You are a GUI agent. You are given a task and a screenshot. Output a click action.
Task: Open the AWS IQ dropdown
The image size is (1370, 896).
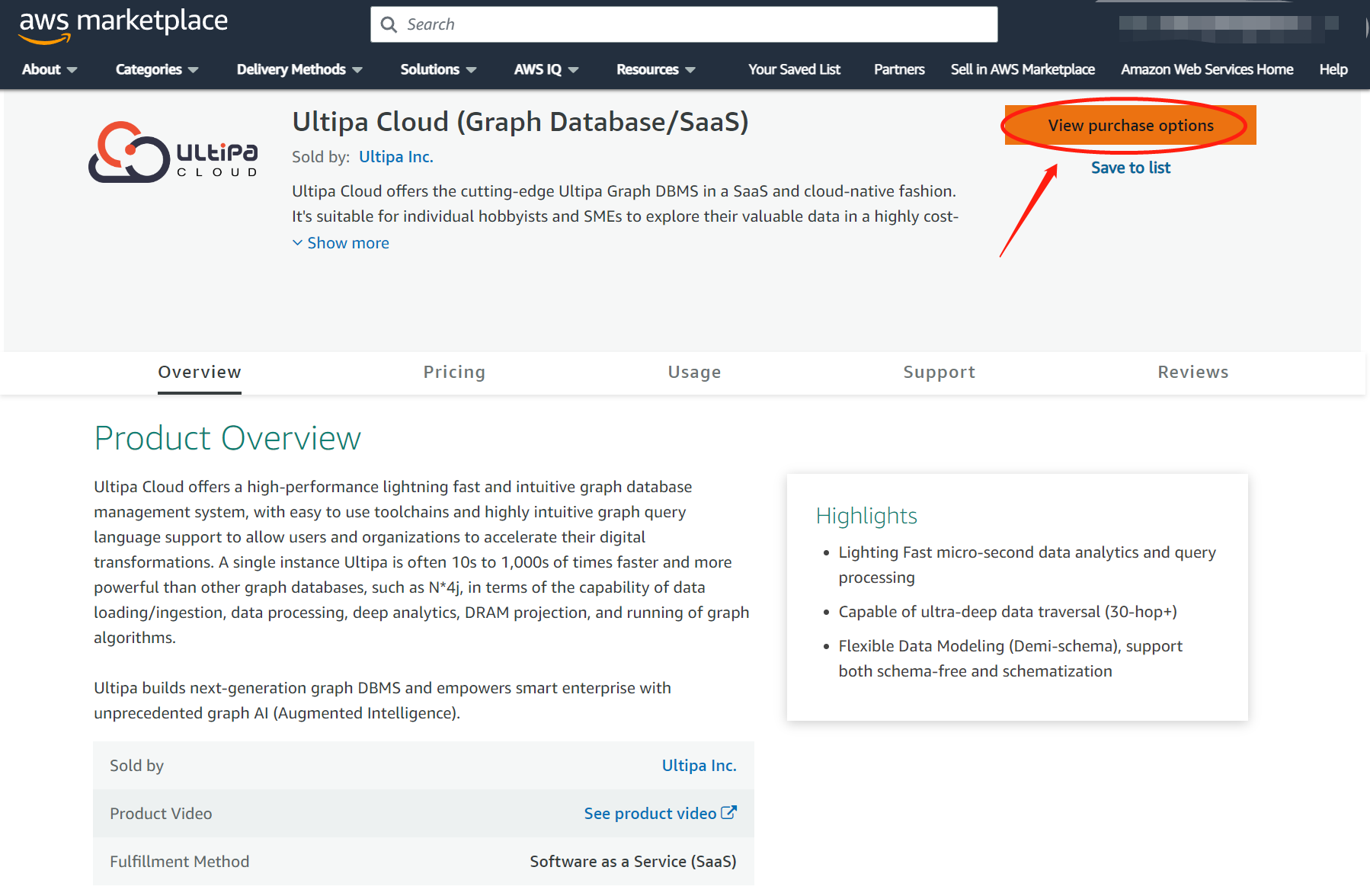pos(546,69)
